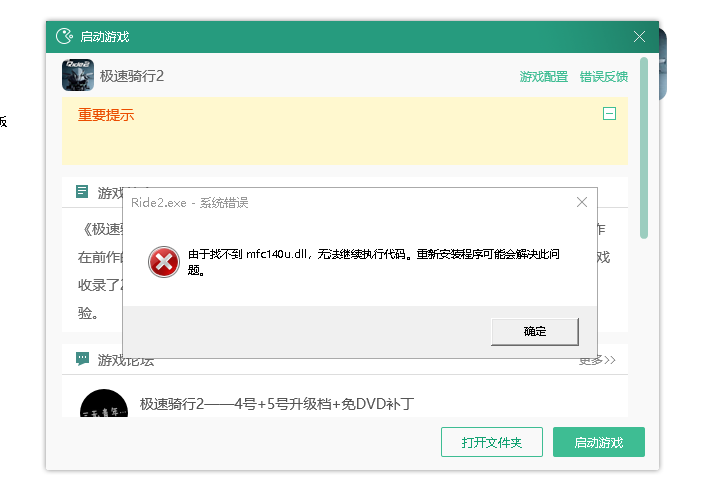Open the 错误反馈 link
This screenshot has height=496, width=723.
click(x=604, y=77)
